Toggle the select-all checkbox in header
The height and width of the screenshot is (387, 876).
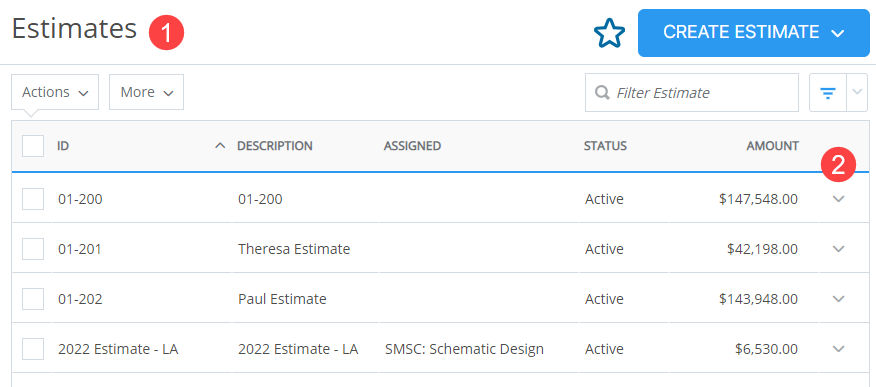click(x=33, y=146)
